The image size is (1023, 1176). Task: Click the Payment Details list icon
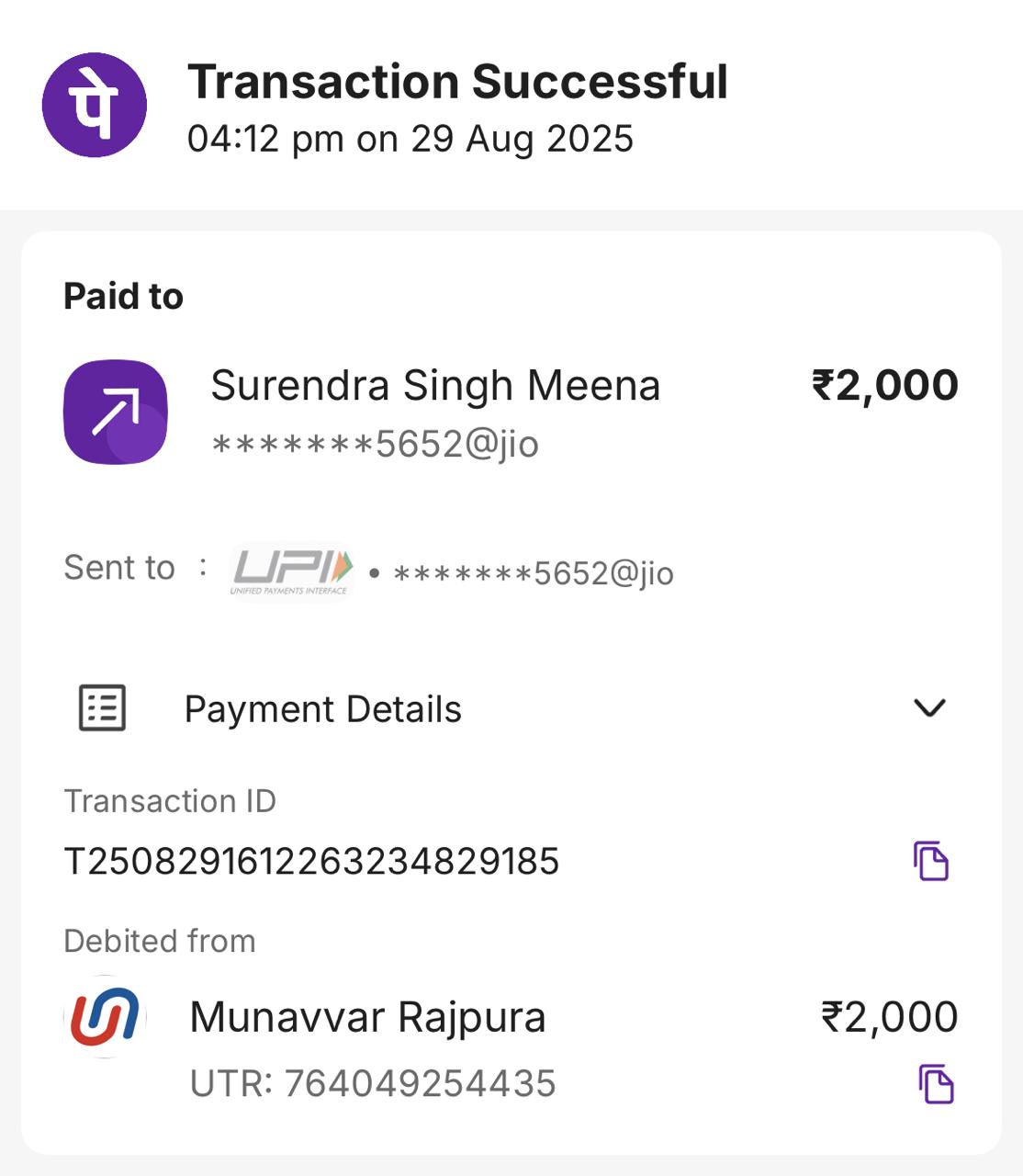(102, 708)
